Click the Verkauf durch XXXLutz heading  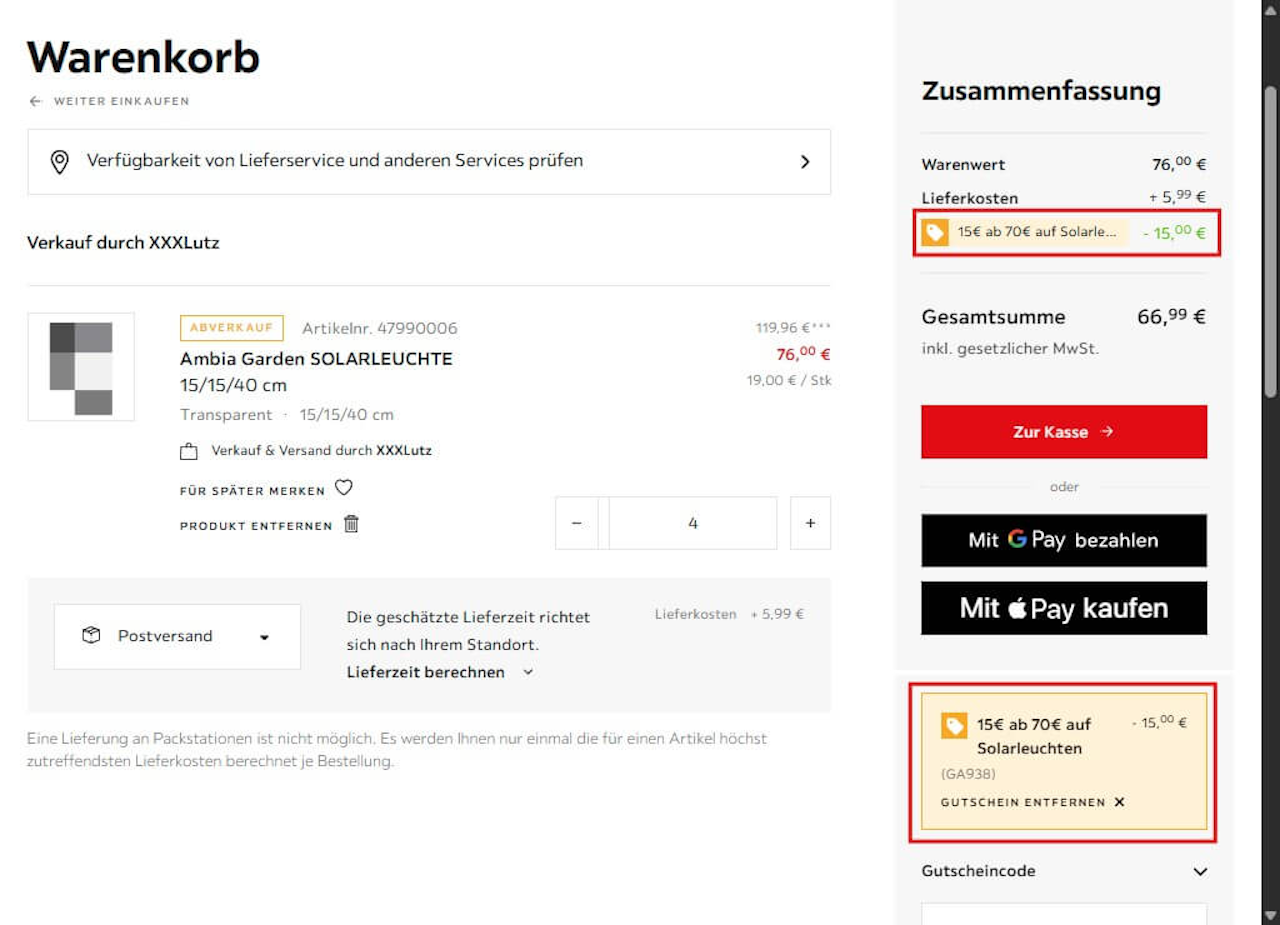coord(123,242)
